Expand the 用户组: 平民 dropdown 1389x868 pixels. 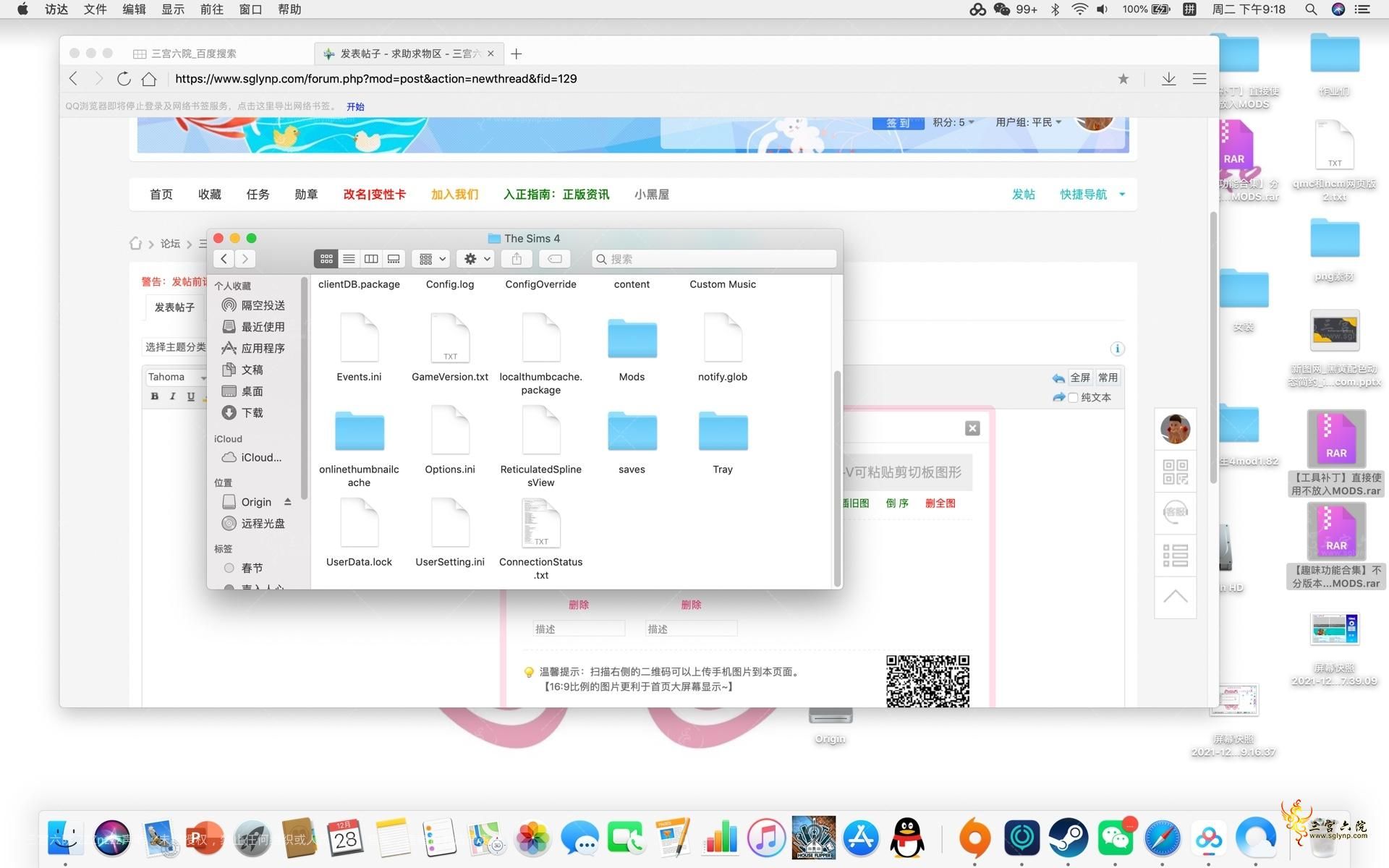[1028, 122]
